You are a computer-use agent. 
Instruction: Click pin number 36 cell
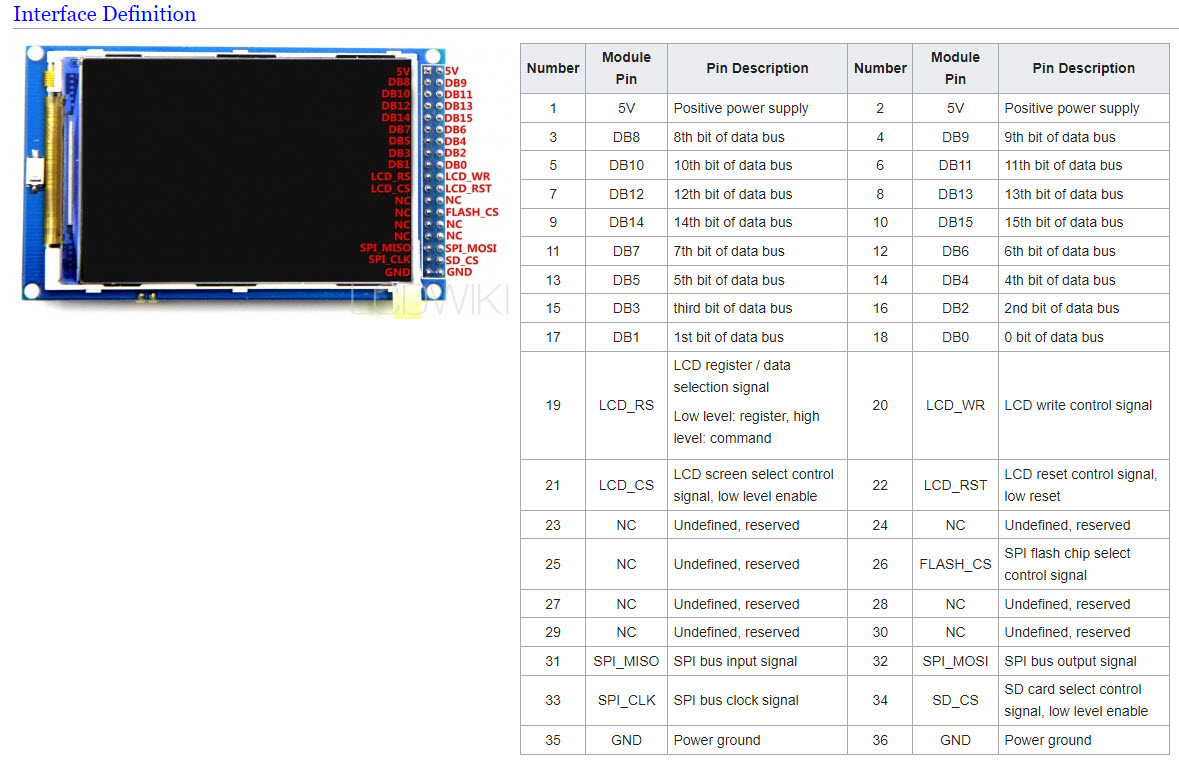pos(880,740)
